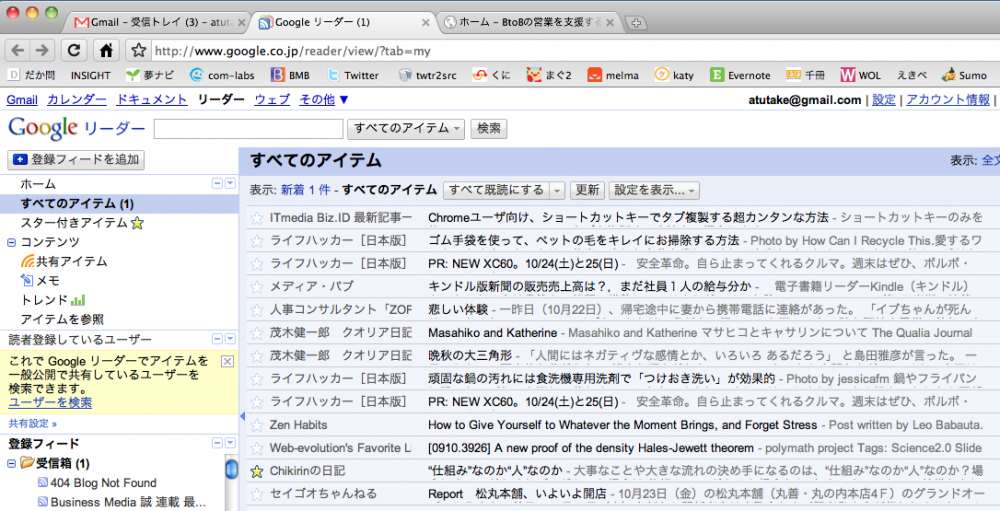Click the browser back arrow button

click(18, 50)
